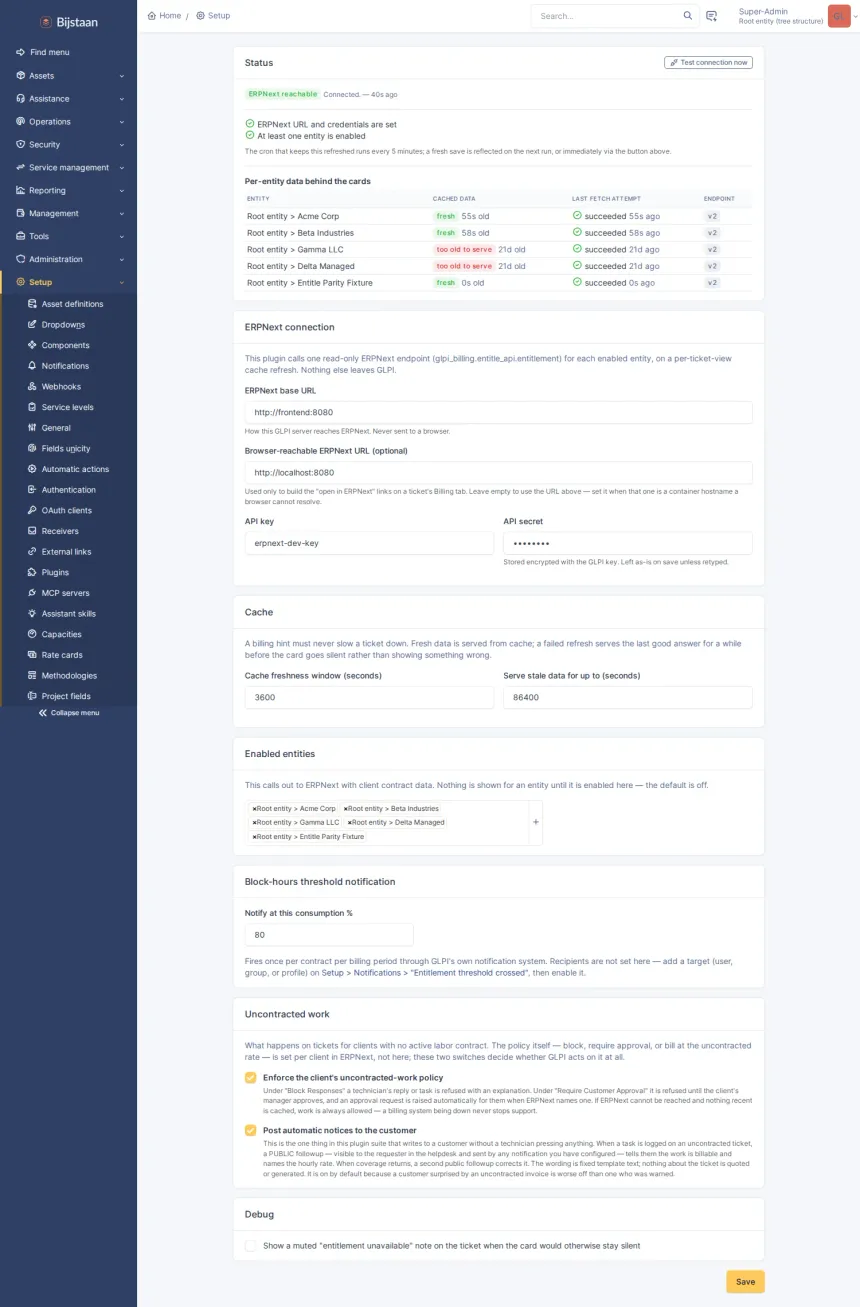Click the Browser-reachable ERPNext URL field
This screenshot has width=860, height=1307.
click(x=499, y=472)
